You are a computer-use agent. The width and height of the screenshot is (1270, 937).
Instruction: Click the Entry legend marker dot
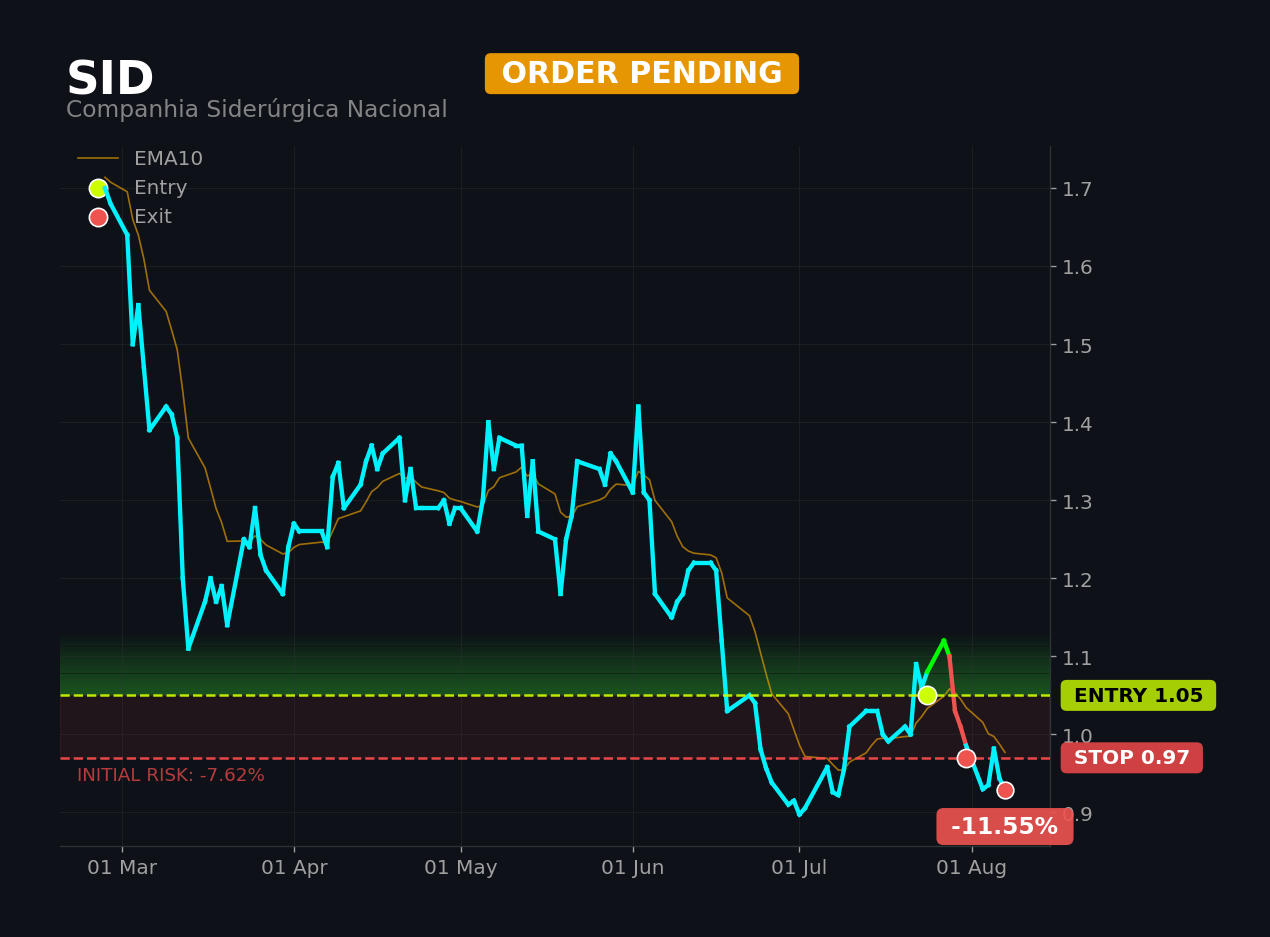pos(98,188)
